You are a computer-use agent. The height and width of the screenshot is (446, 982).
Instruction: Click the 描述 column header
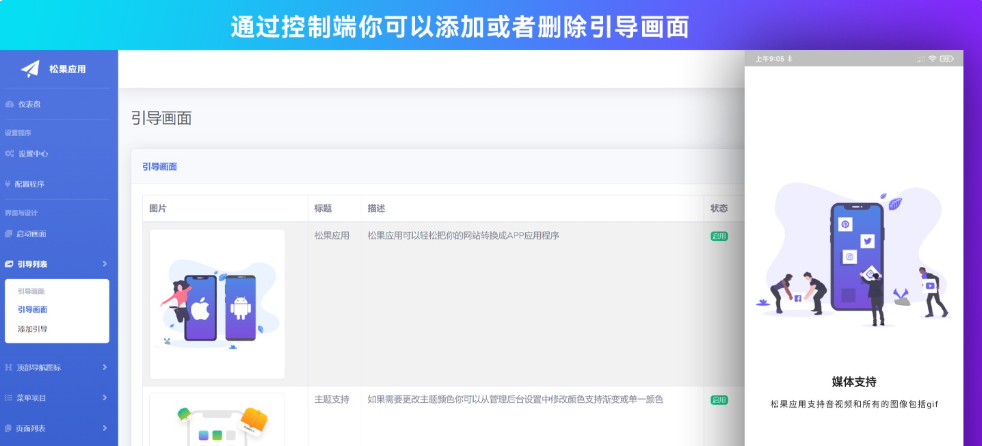(x=376, y=209)
